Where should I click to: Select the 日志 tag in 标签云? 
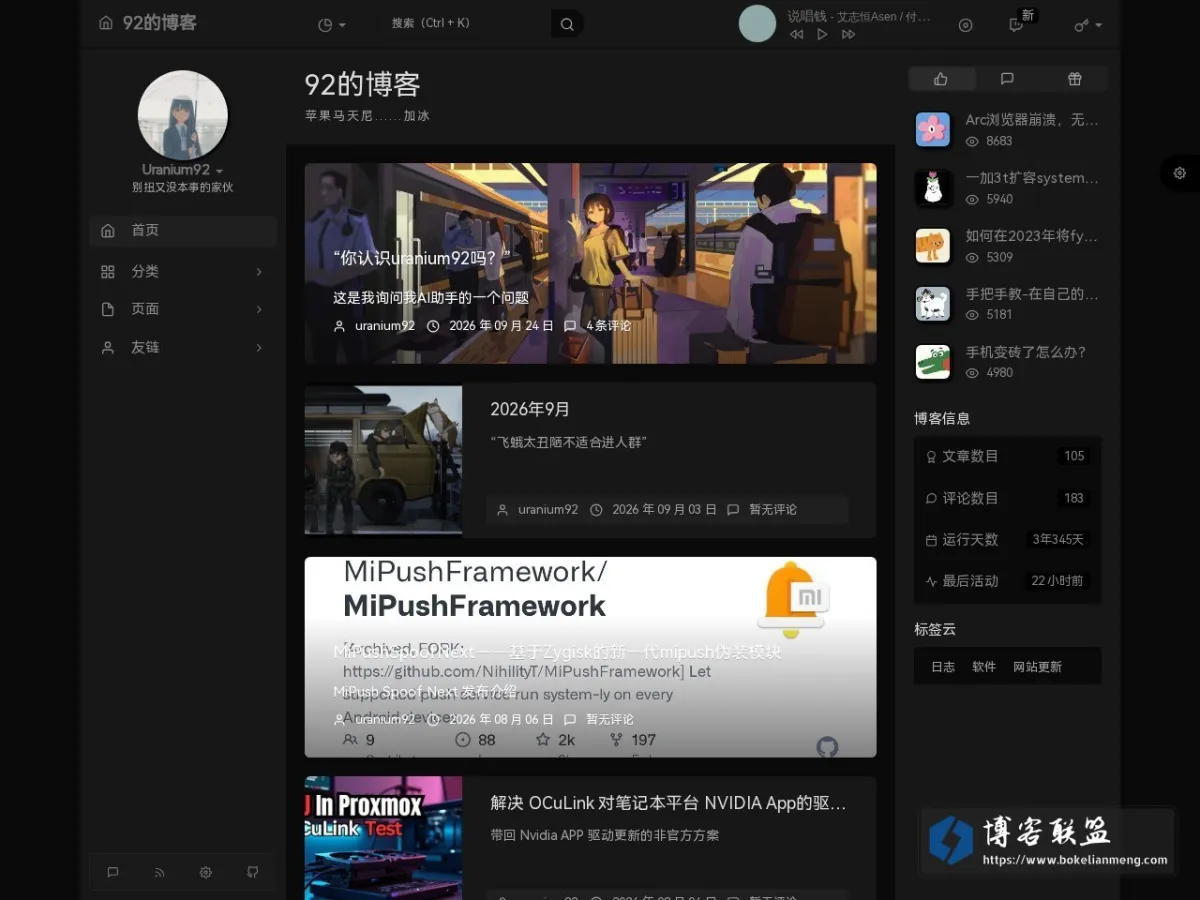[x=943, y=667]
